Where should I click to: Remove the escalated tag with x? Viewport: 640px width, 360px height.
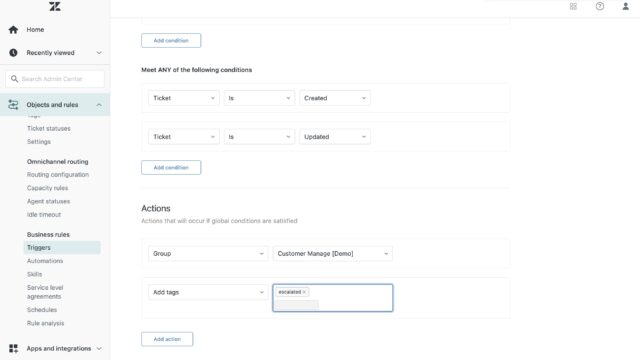304,292
